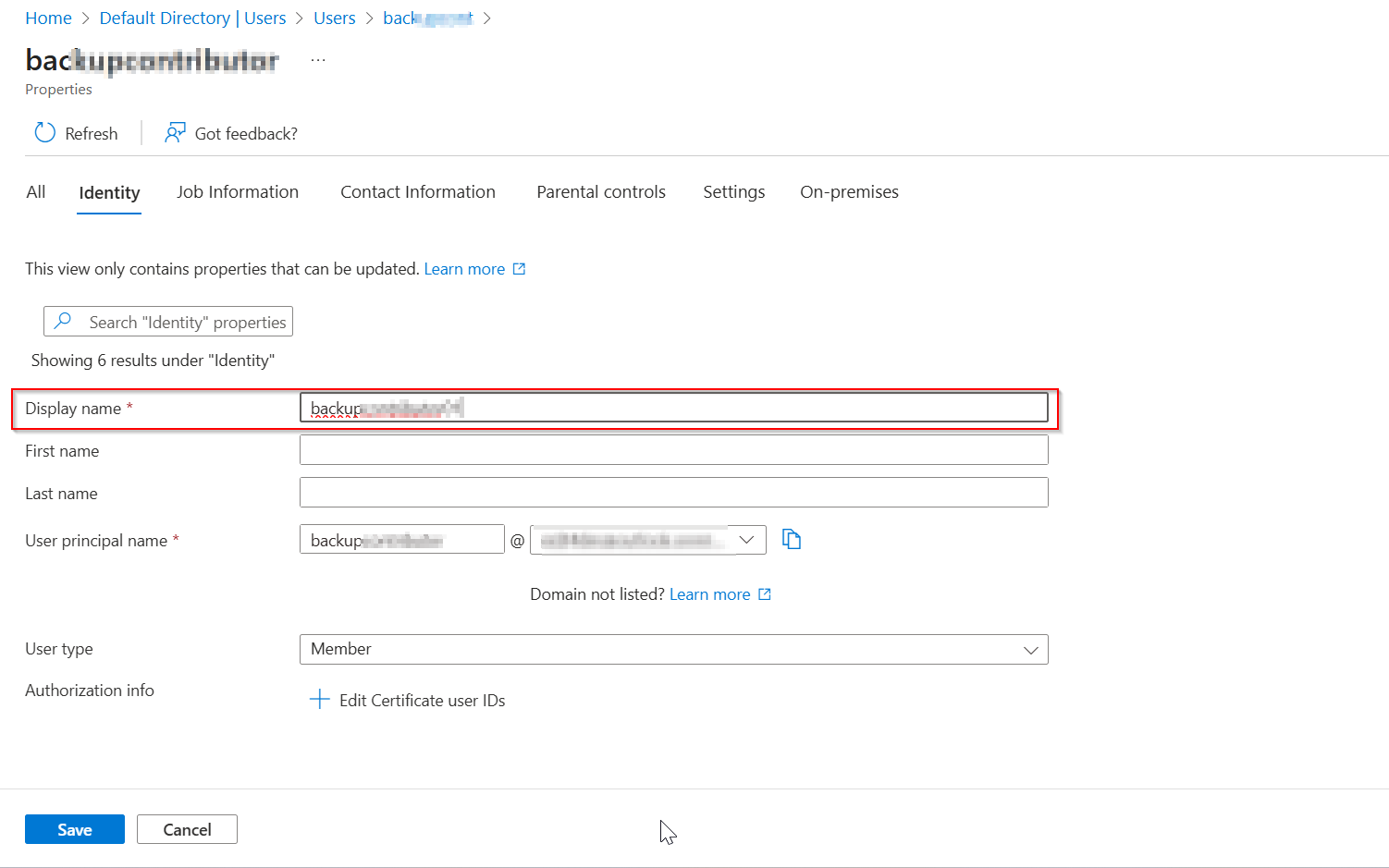Click the Authorization info label

point(90,691)
